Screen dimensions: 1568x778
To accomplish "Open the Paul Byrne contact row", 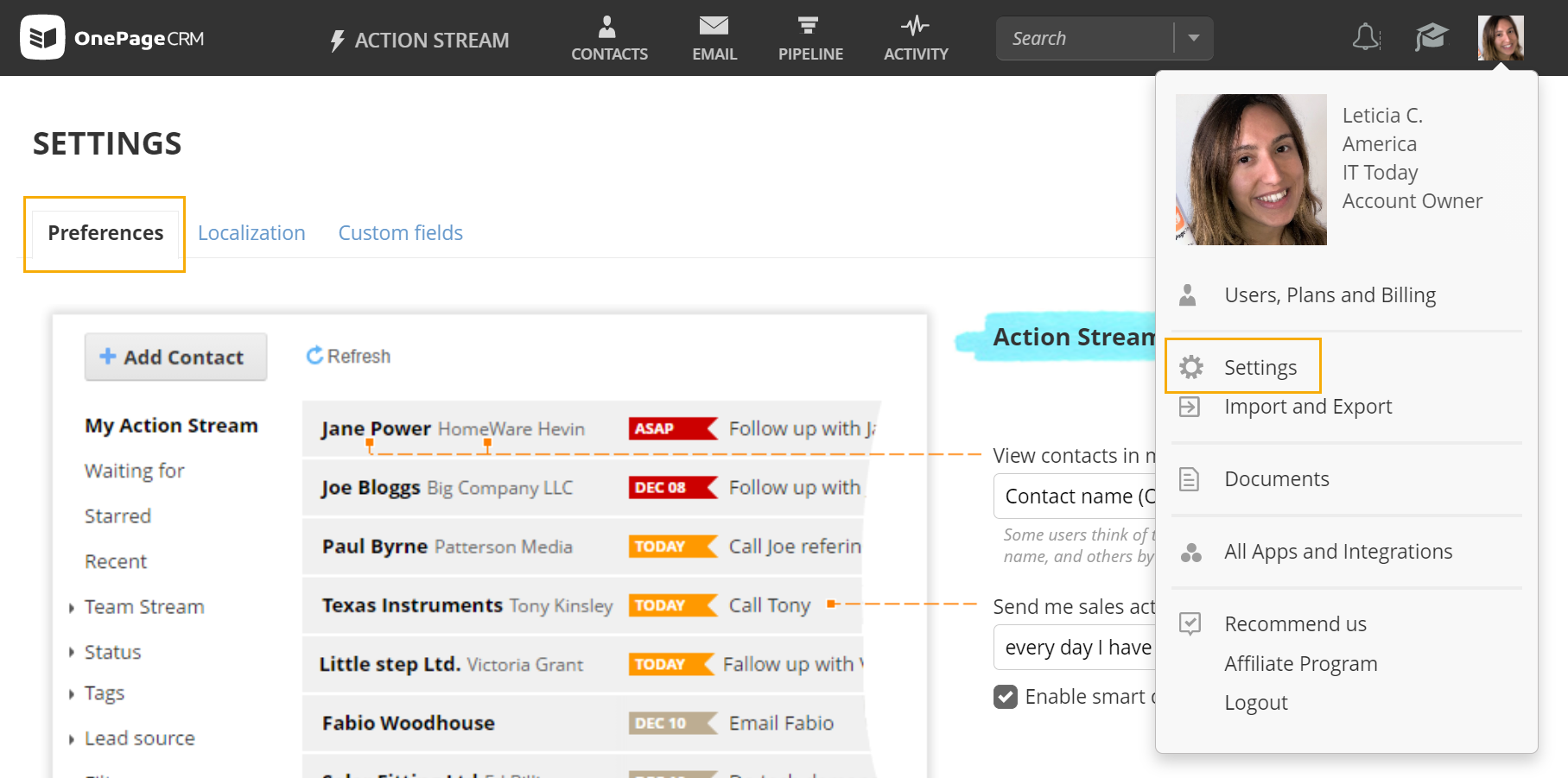I will point(583,546).
